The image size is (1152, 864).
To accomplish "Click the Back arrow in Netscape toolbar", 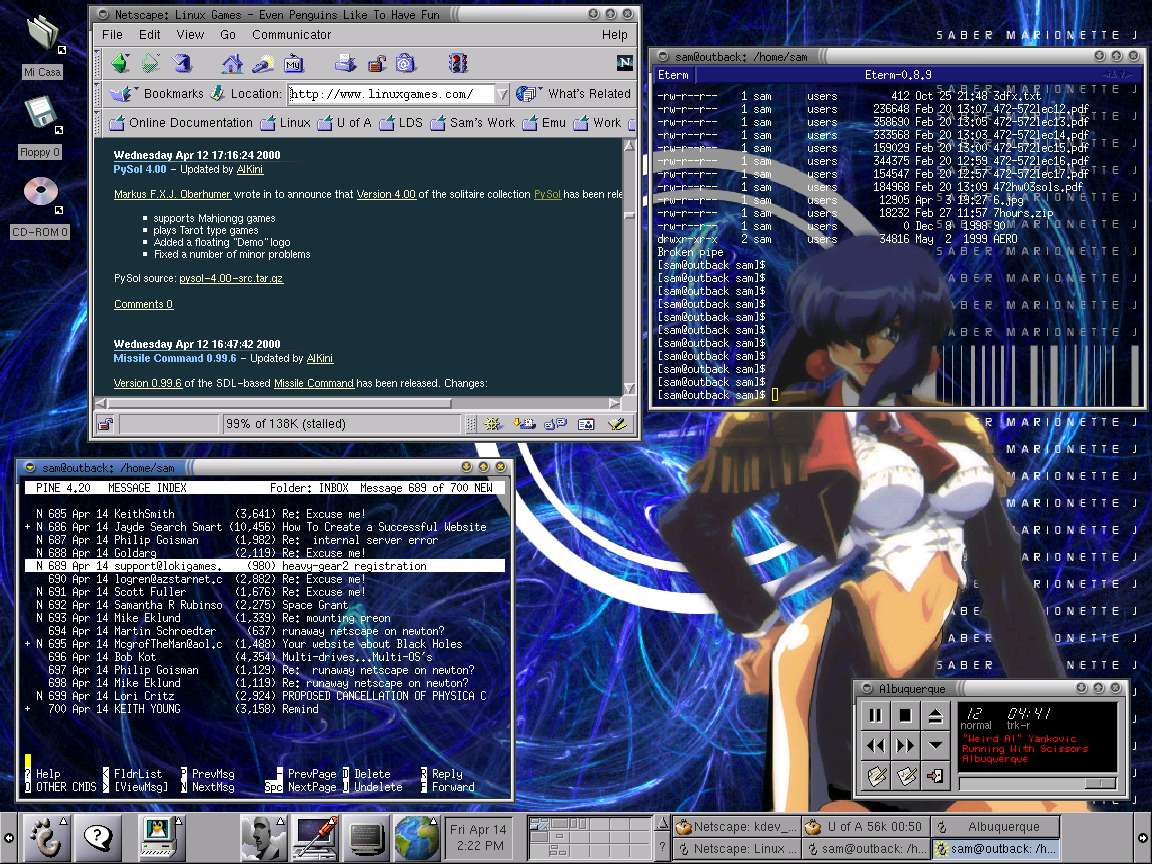I will [120, 64].
